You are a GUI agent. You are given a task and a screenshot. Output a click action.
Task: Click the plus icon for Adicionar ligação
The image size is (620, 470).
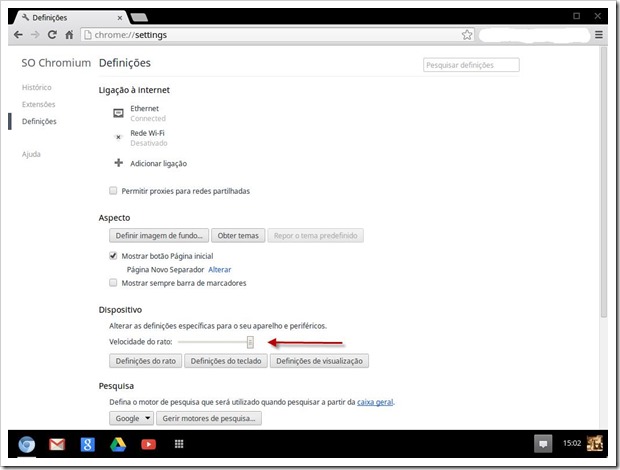point(118,163)
